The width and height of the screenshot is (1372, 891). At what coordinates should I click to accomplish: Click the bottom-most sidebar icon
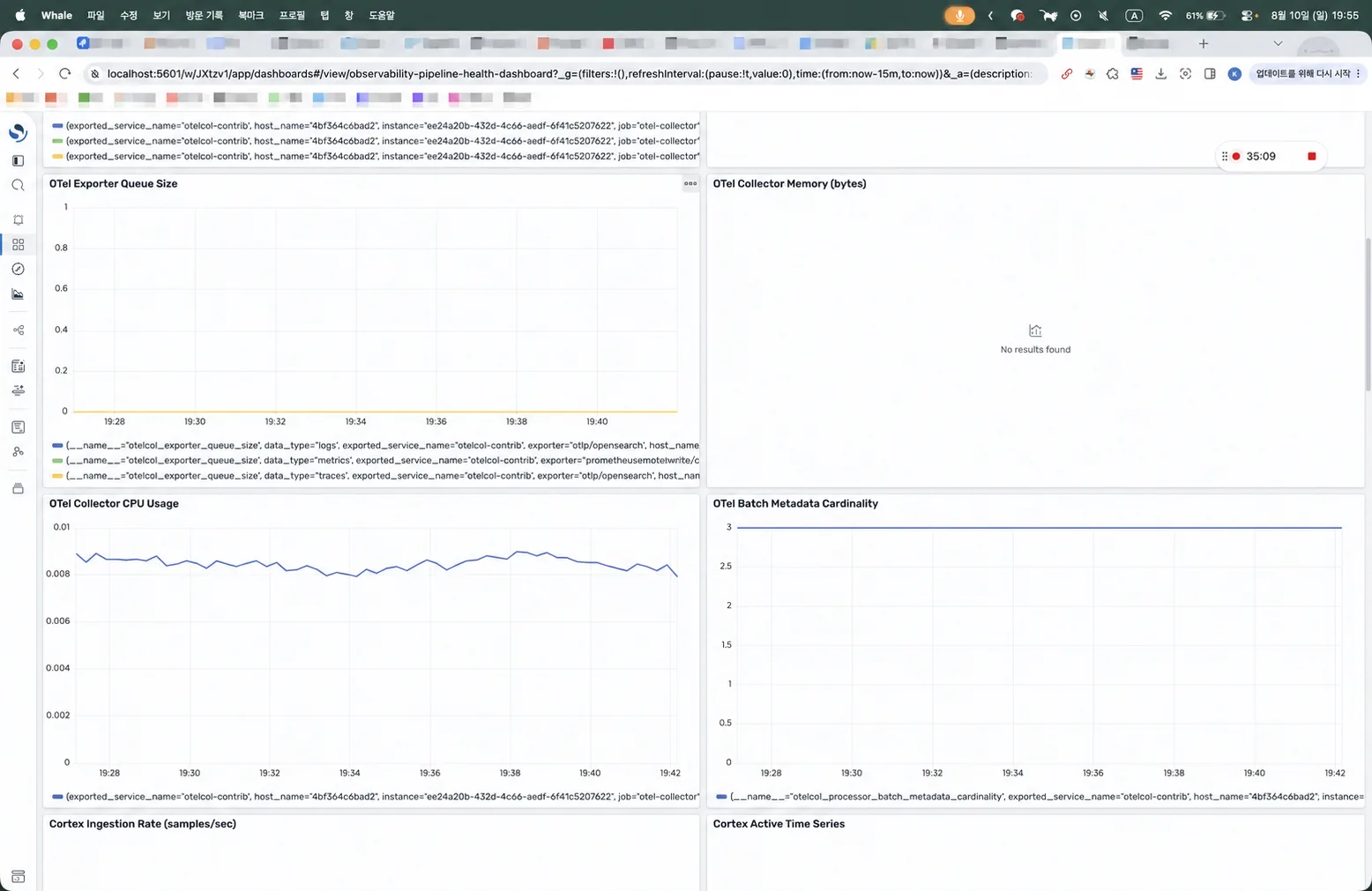(18, 877)
